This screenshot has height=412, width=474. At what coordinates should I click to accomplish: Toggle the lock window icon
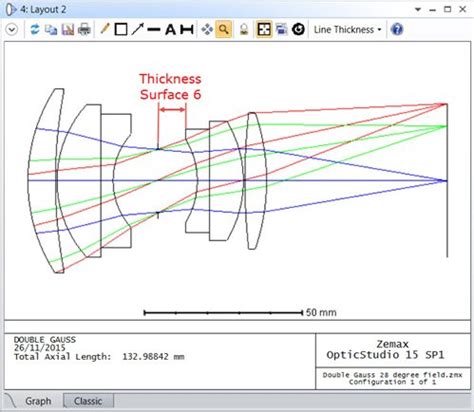[x=244, y=30]
